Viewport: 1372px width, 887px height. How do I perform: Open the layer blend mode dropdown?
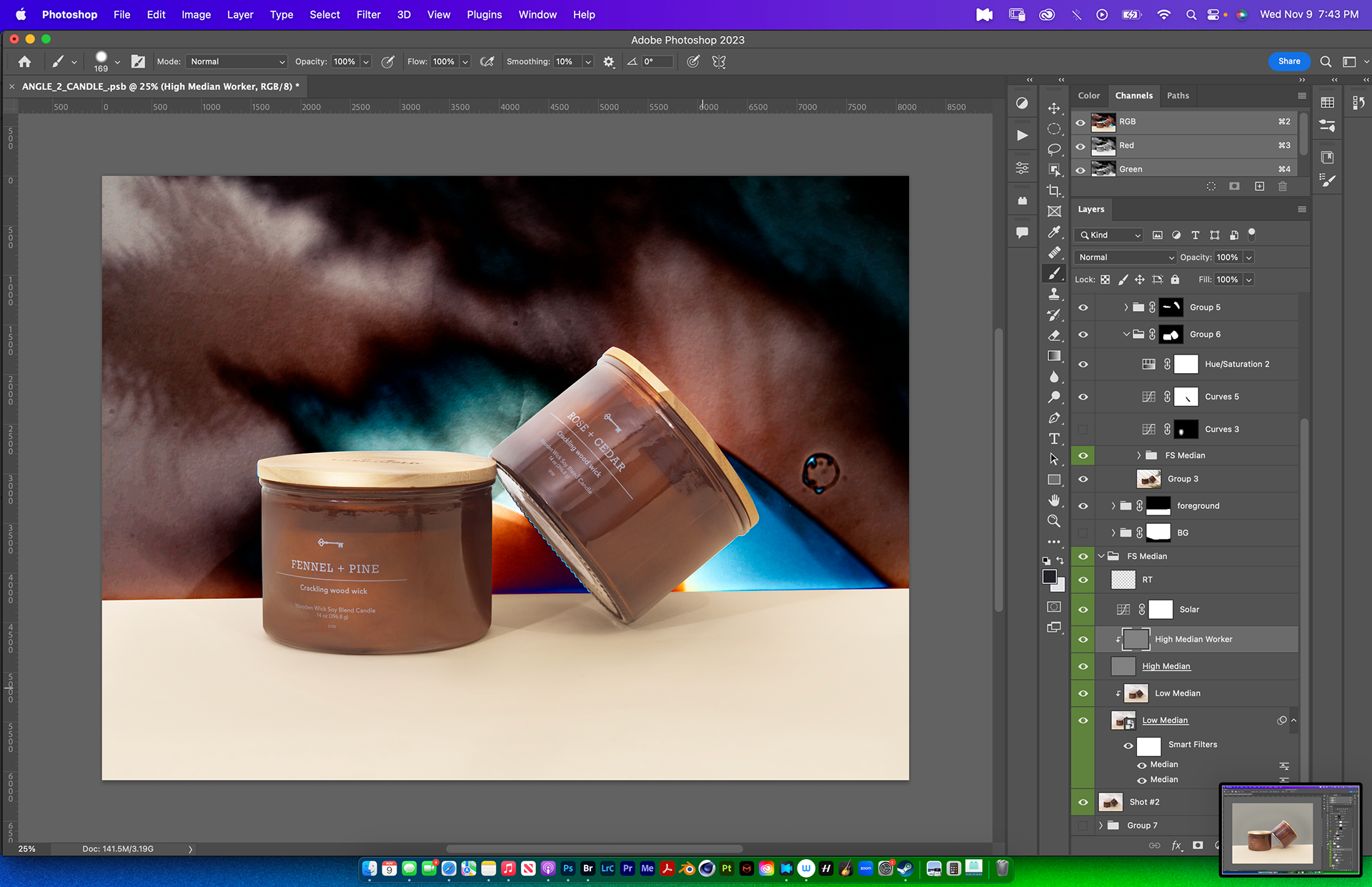(x=1125, y=257)
